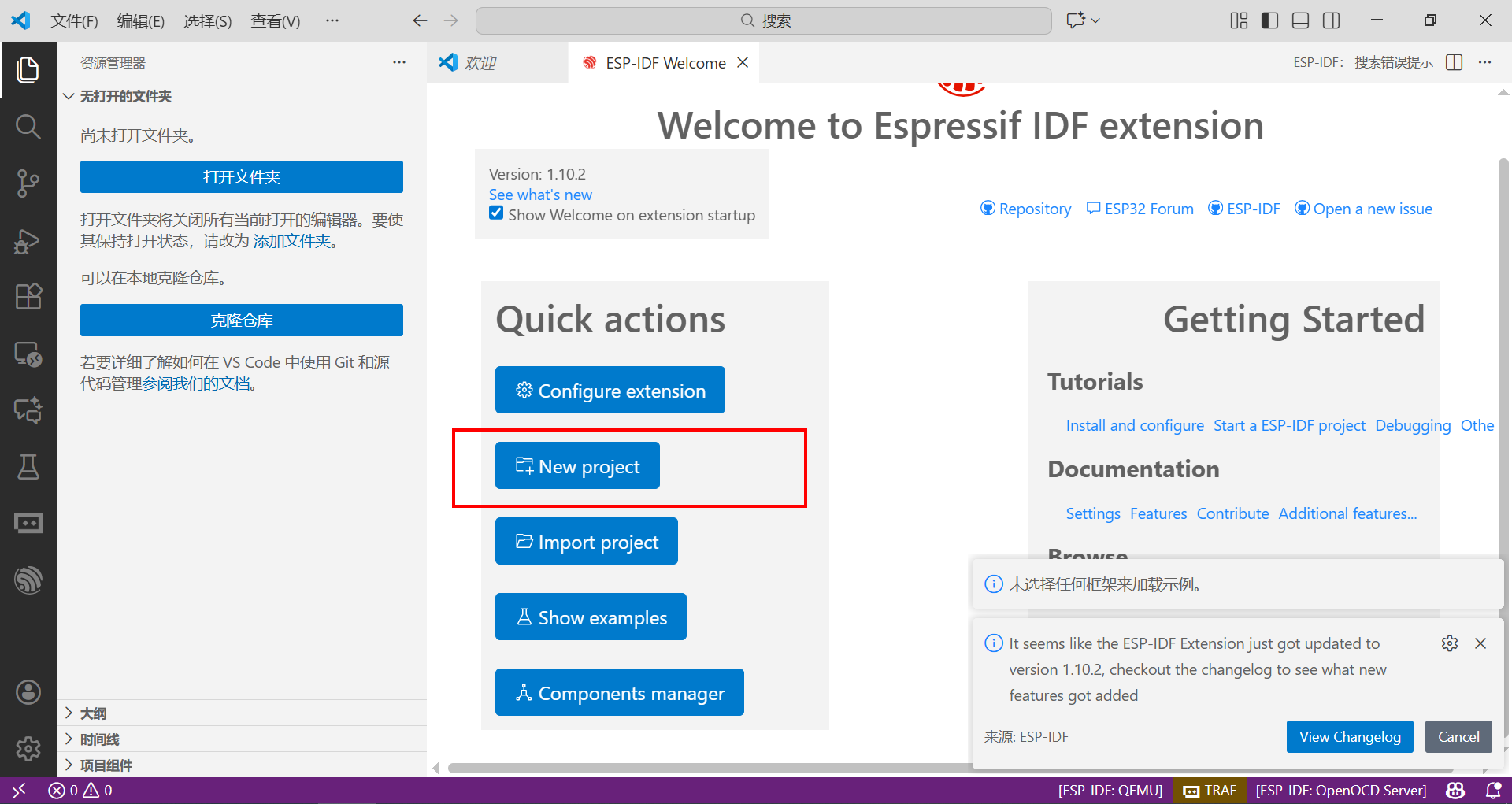Open Copilot status icon in status bar
Image resolution: width=1512 pixels, height=804 pixels.
pyautogui.click(x=1455, y=790)
